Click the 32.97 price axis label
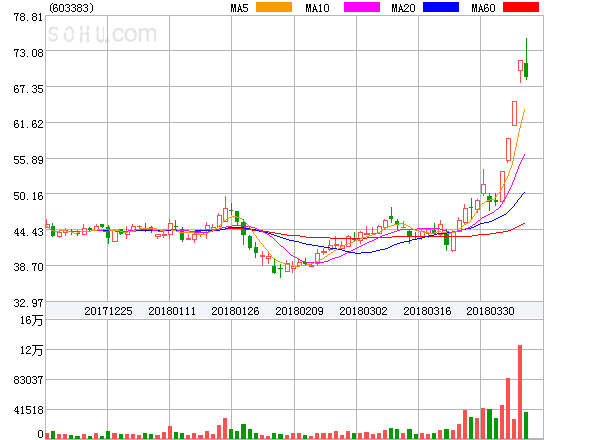Viewport: 600px width, 440px height. pos(28,303)
